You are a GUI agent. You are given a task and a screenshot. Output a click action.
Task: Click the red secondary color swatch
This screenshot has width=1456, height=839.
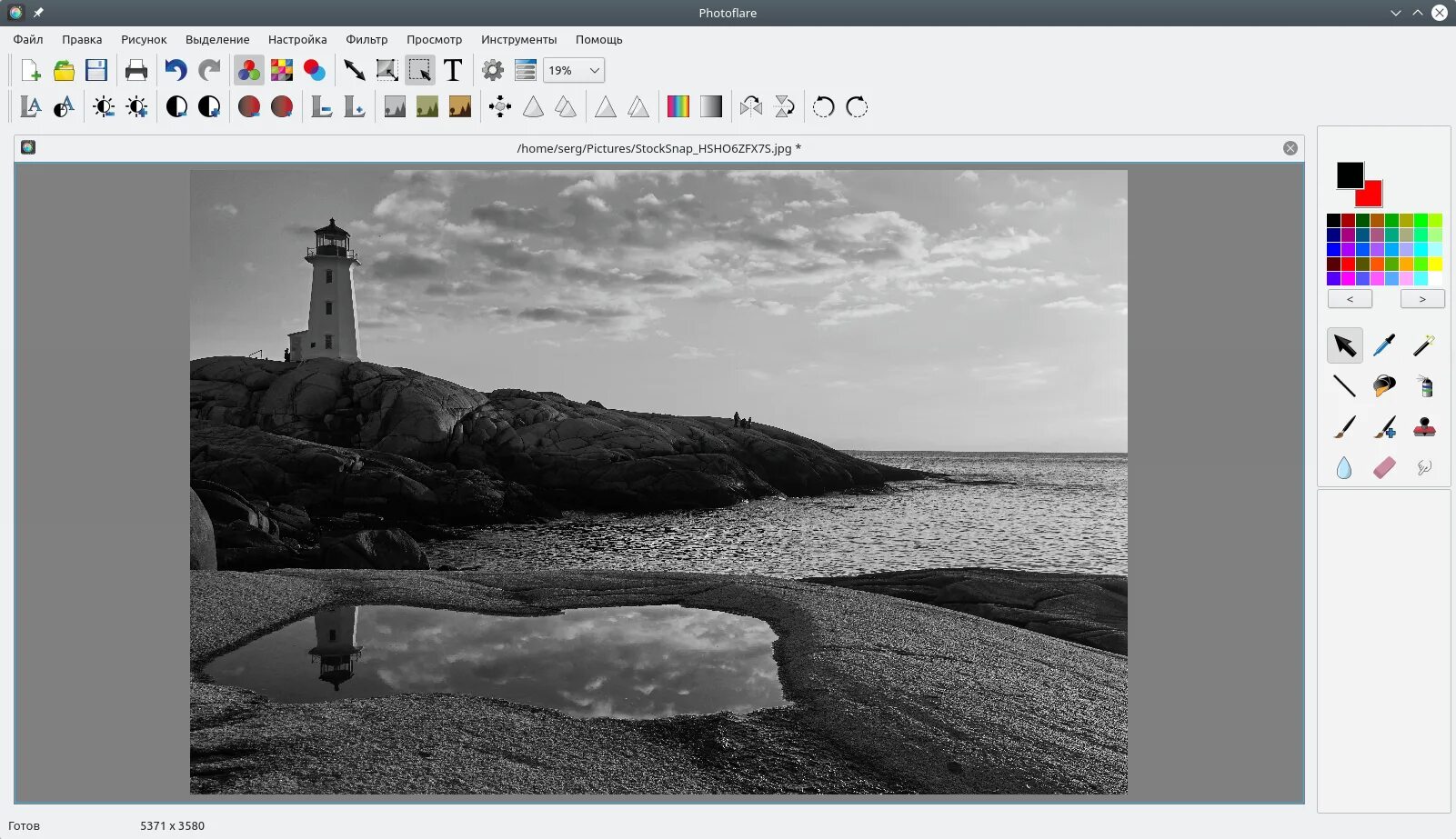tap(1372, 196)
